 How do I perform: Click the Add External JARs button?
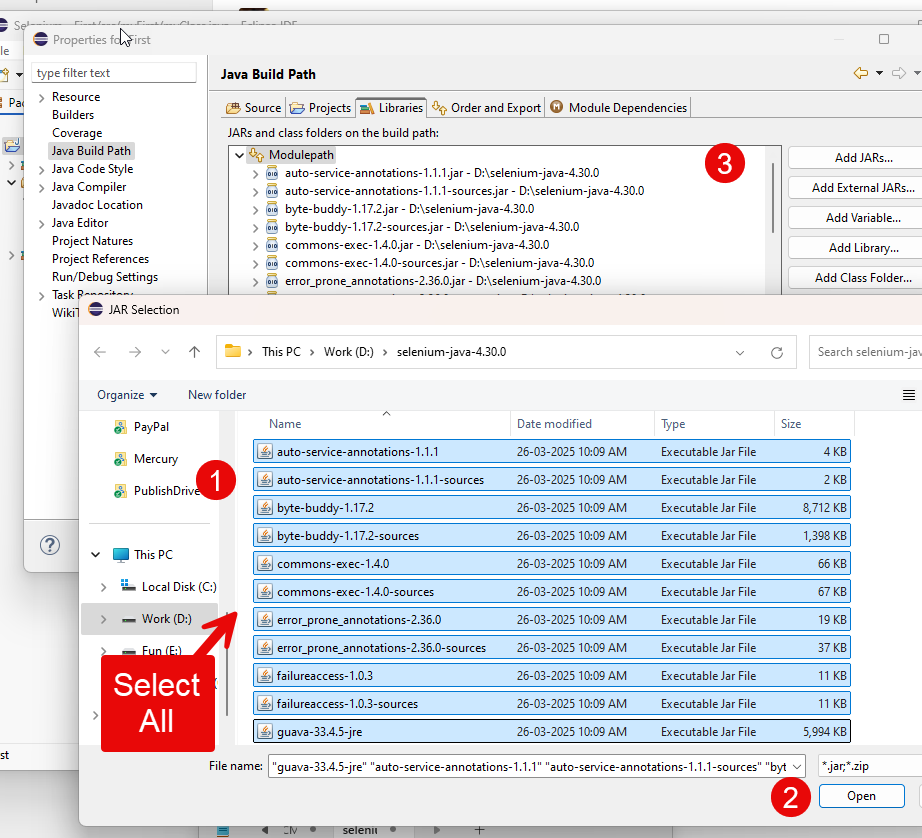[x=862, y=188]
